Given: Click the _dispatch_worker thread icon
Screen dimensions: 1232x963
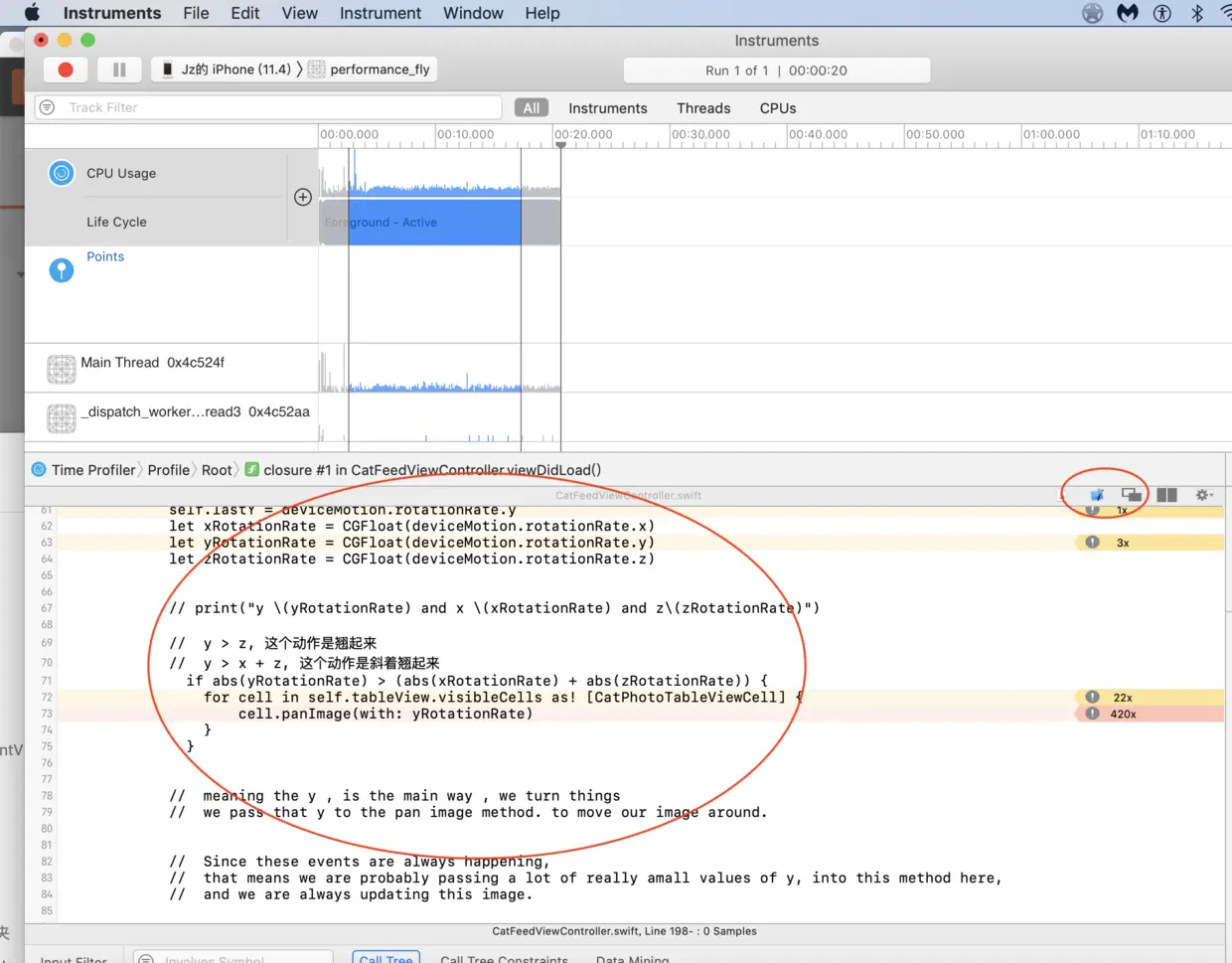Looking at the screenshot, I should [62, 418].
